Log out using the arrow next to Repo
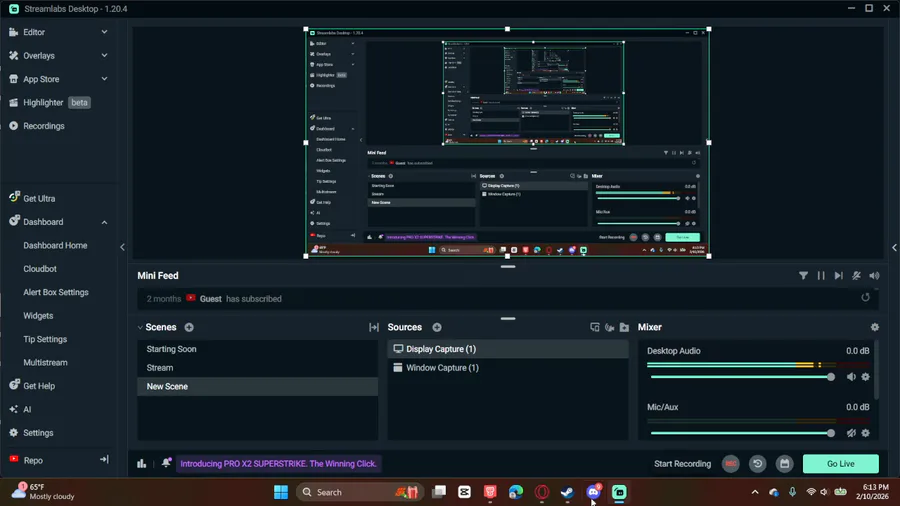 104,460
